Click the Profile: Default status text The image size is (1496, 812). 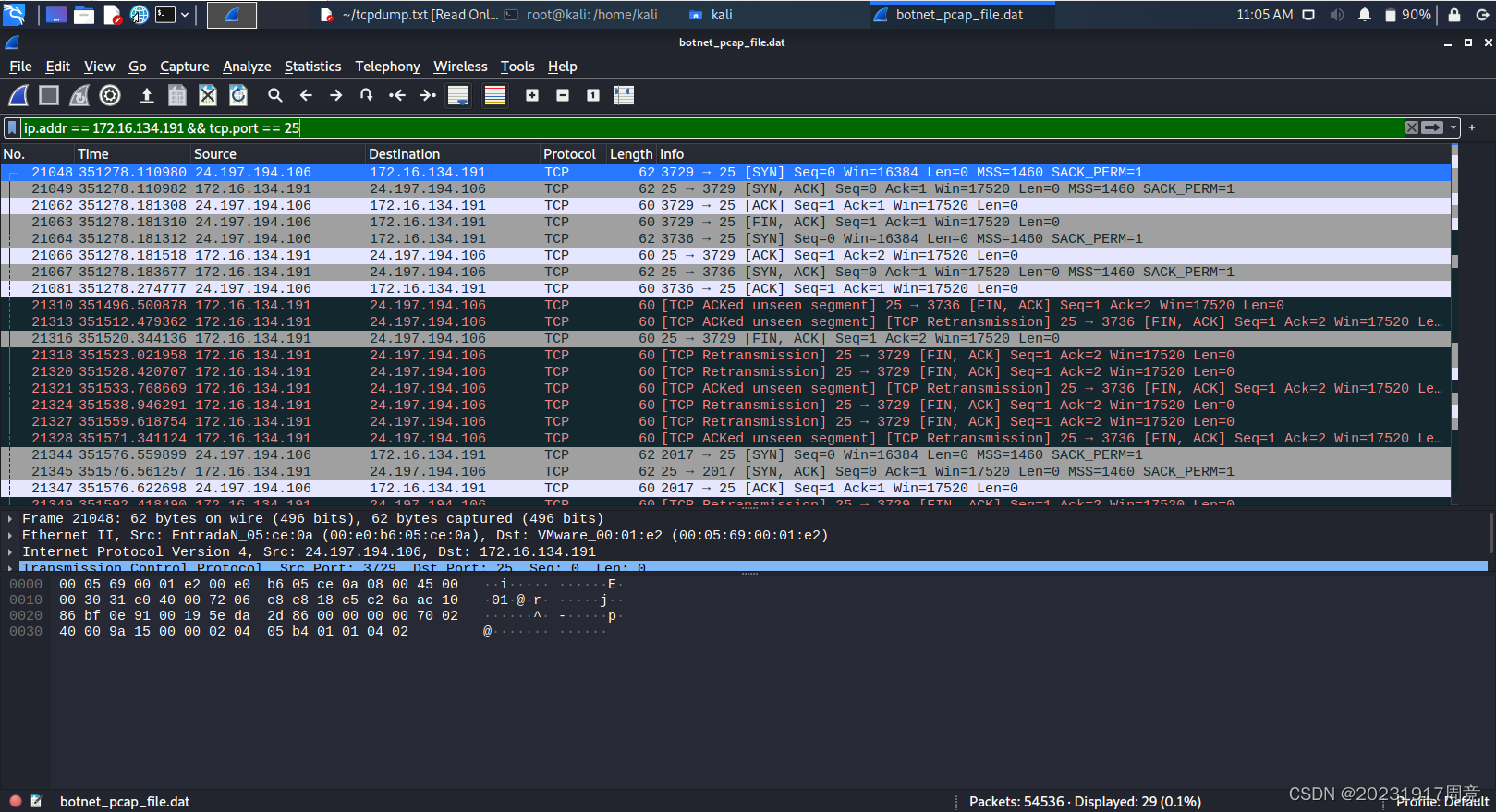point(1441,802)
